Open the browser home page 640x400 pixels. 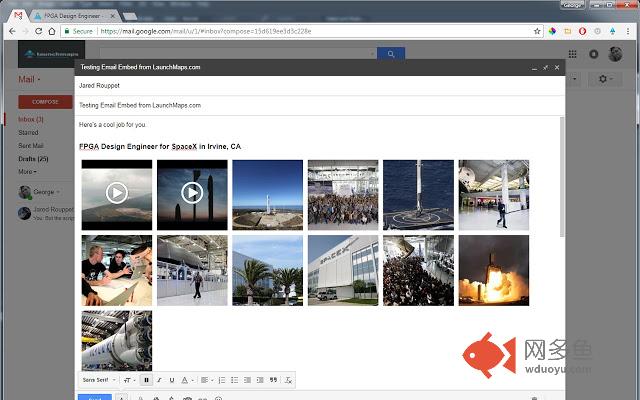click(x=52, y=31)
